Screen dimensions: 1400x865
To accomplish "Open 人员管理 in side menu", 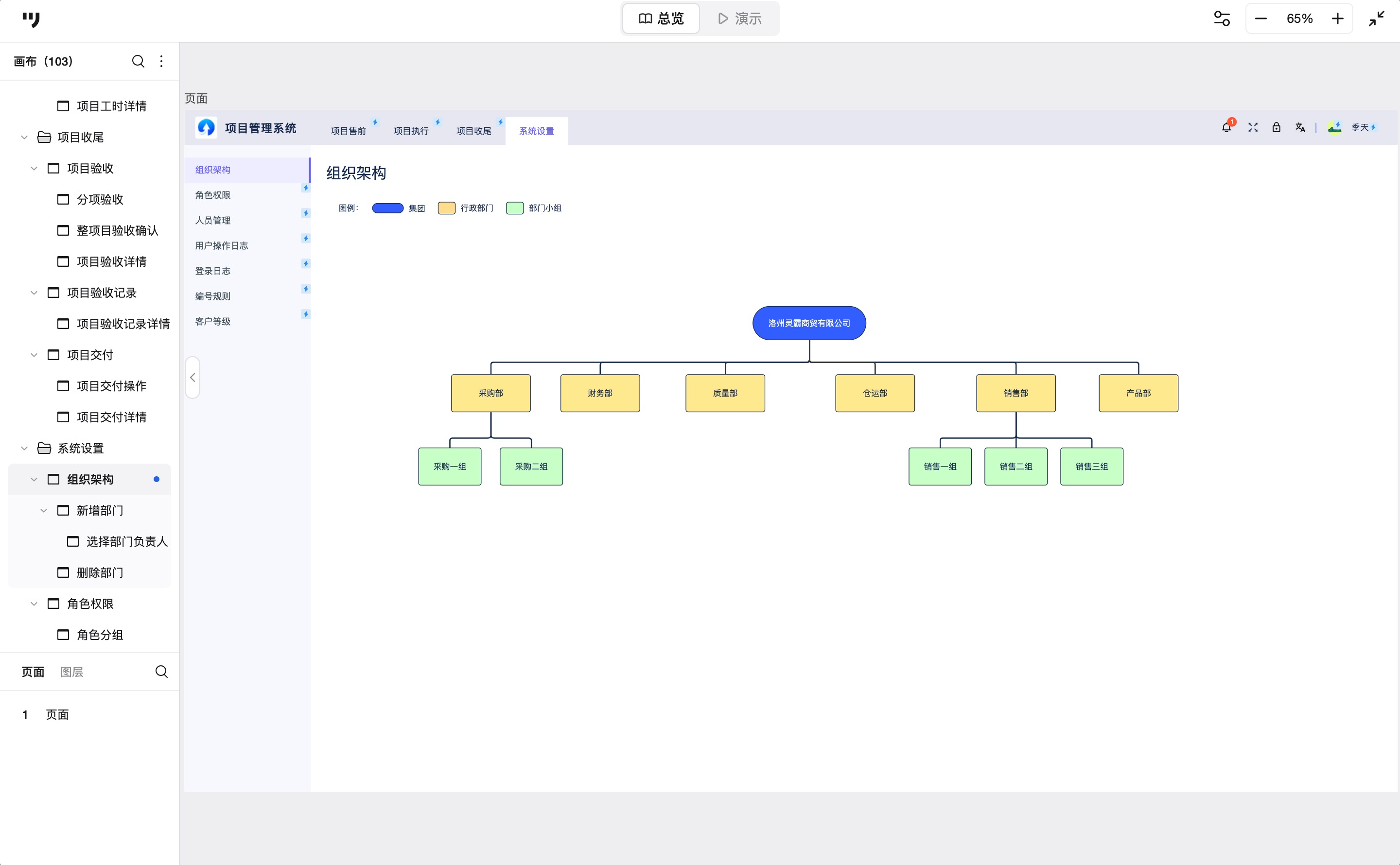I will [247, 220].
